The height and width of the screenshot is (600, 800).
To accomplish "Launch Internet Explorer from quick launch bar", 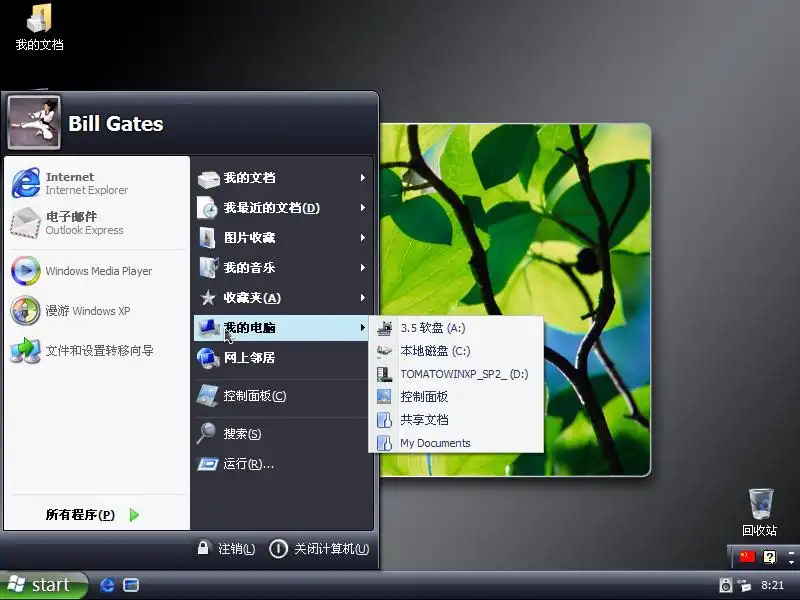I will click(x=107, y=585).
